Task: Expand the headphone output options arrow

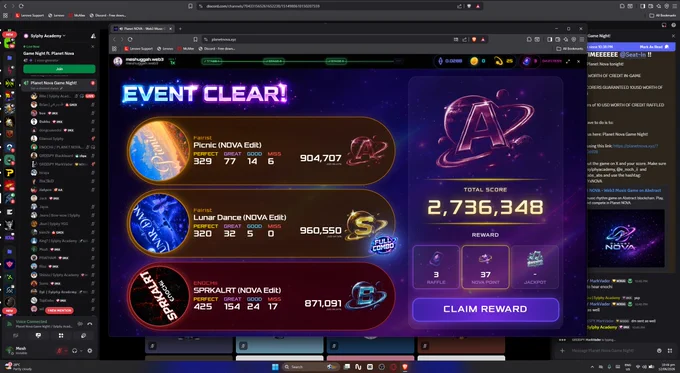Action: pos(81,350)
